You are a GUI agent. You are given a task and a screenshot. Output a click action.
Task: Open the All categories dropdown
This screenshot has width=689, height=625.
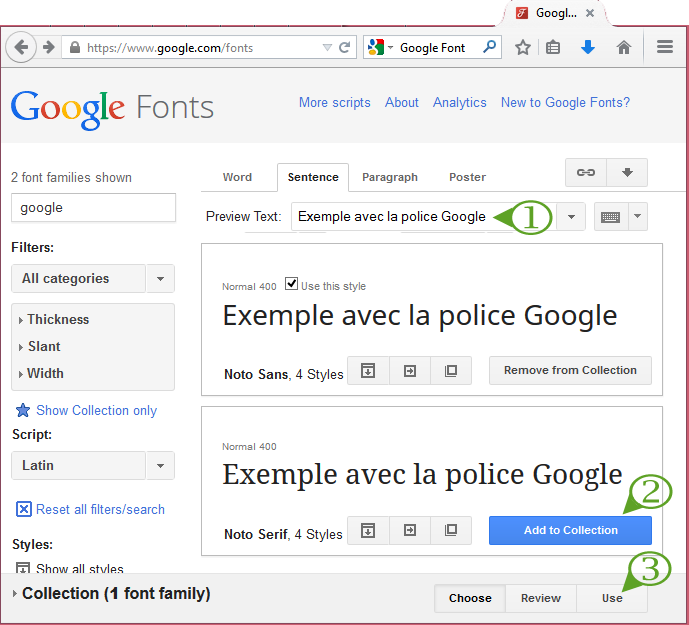[93, 278]
